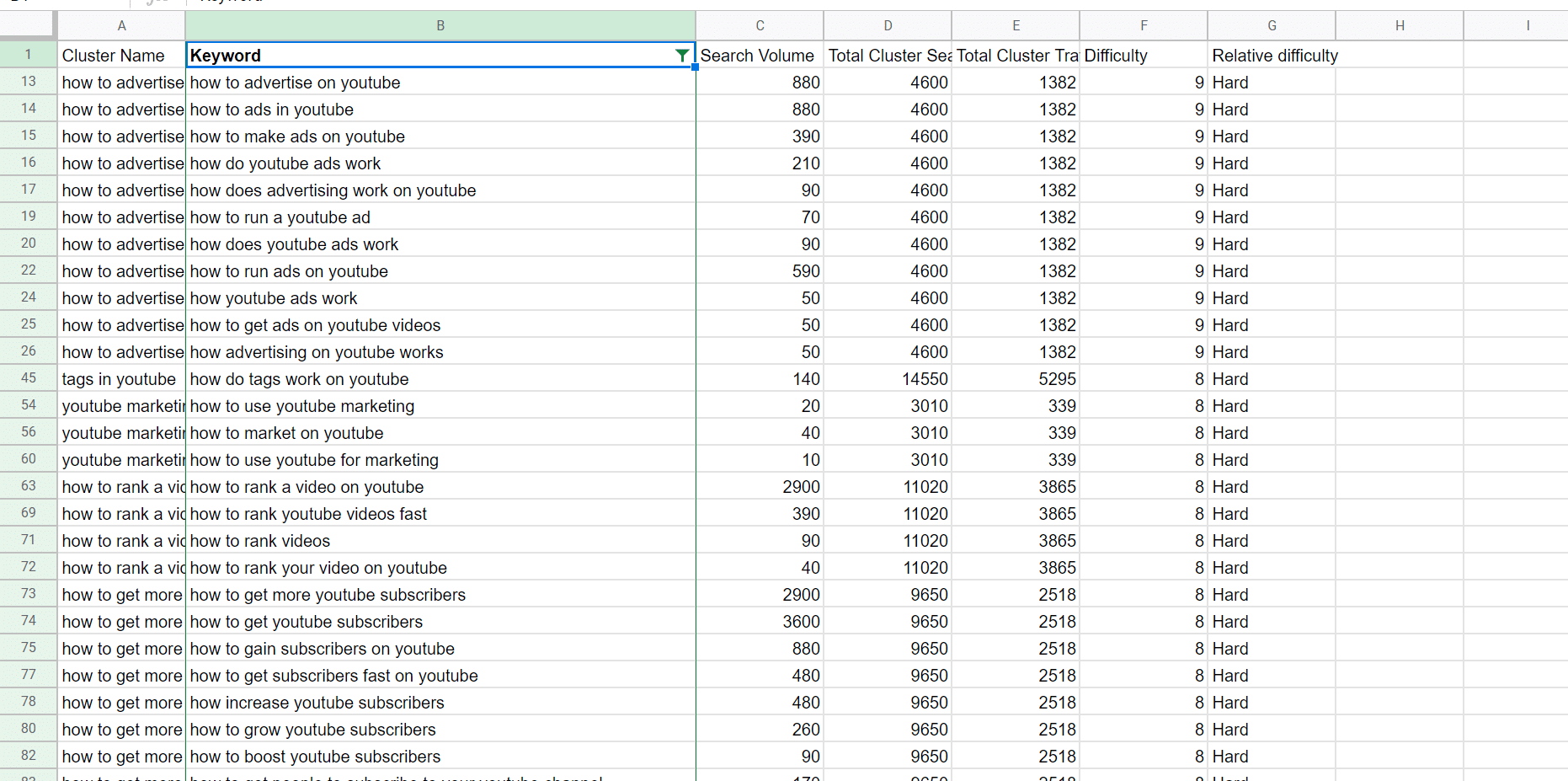This screenshot has height=781, width=1568.
Task: Select cell 'how to rank a video on youtube'
Action: pyautogui.click(x=440, y=487)
